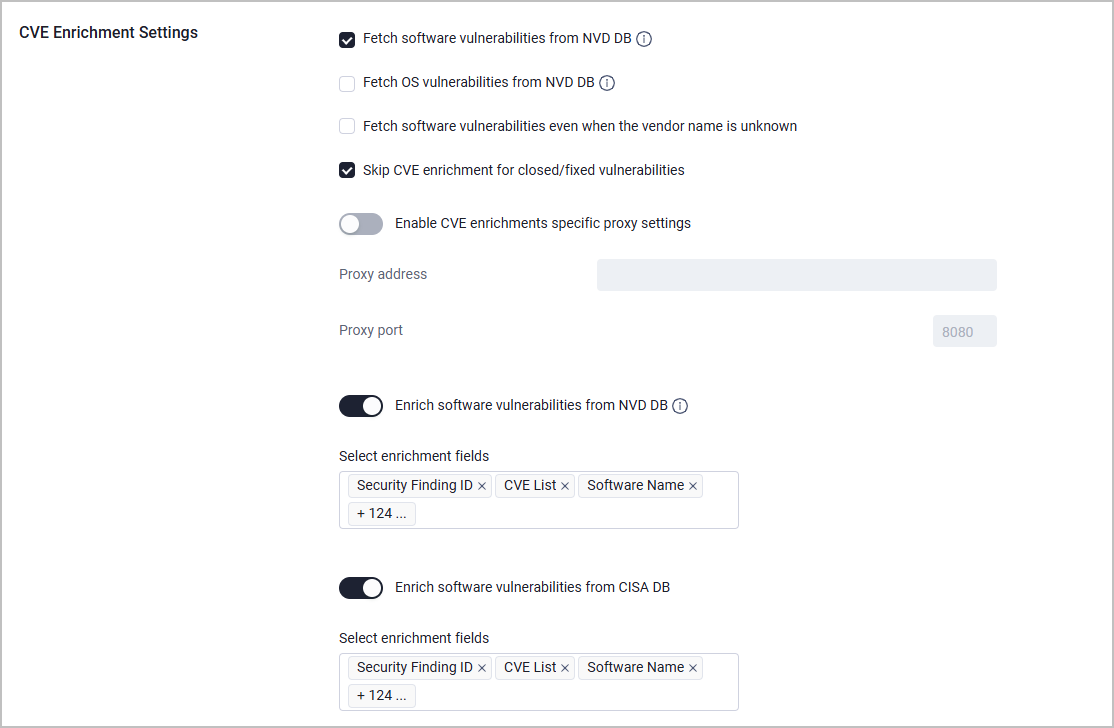Click the Proxy port field showing 8080
Viewport: 1114px width, 728px height.
[x=965, y=331]
